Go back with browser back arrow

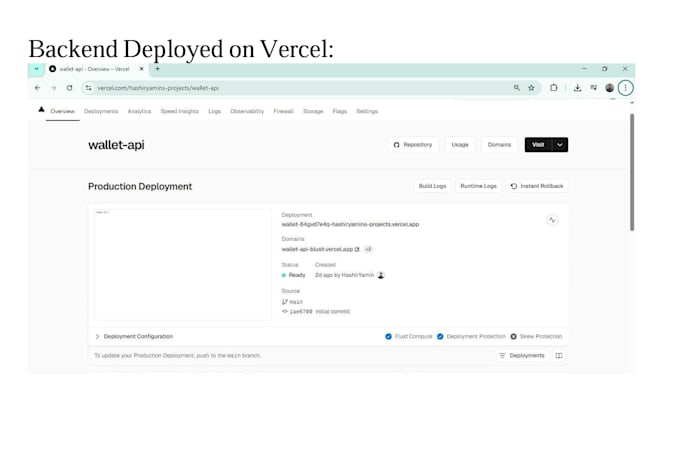click(37, 88)
